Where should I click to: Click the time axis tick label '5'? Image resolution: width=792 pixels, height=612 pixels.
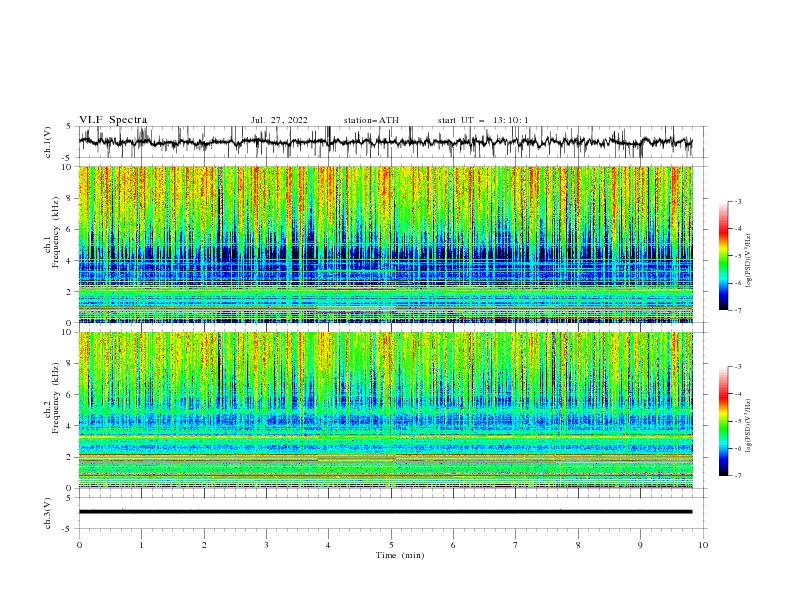[x=391, y=545]
